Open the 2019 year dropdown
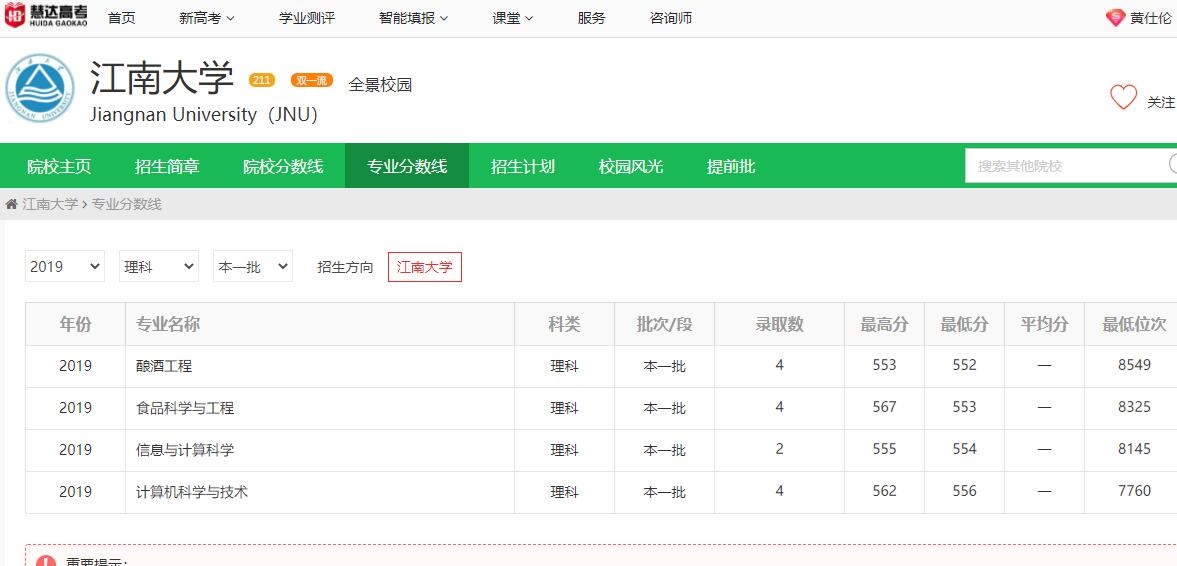This screenshot has width=1177, height=566. tap(65, 266)
